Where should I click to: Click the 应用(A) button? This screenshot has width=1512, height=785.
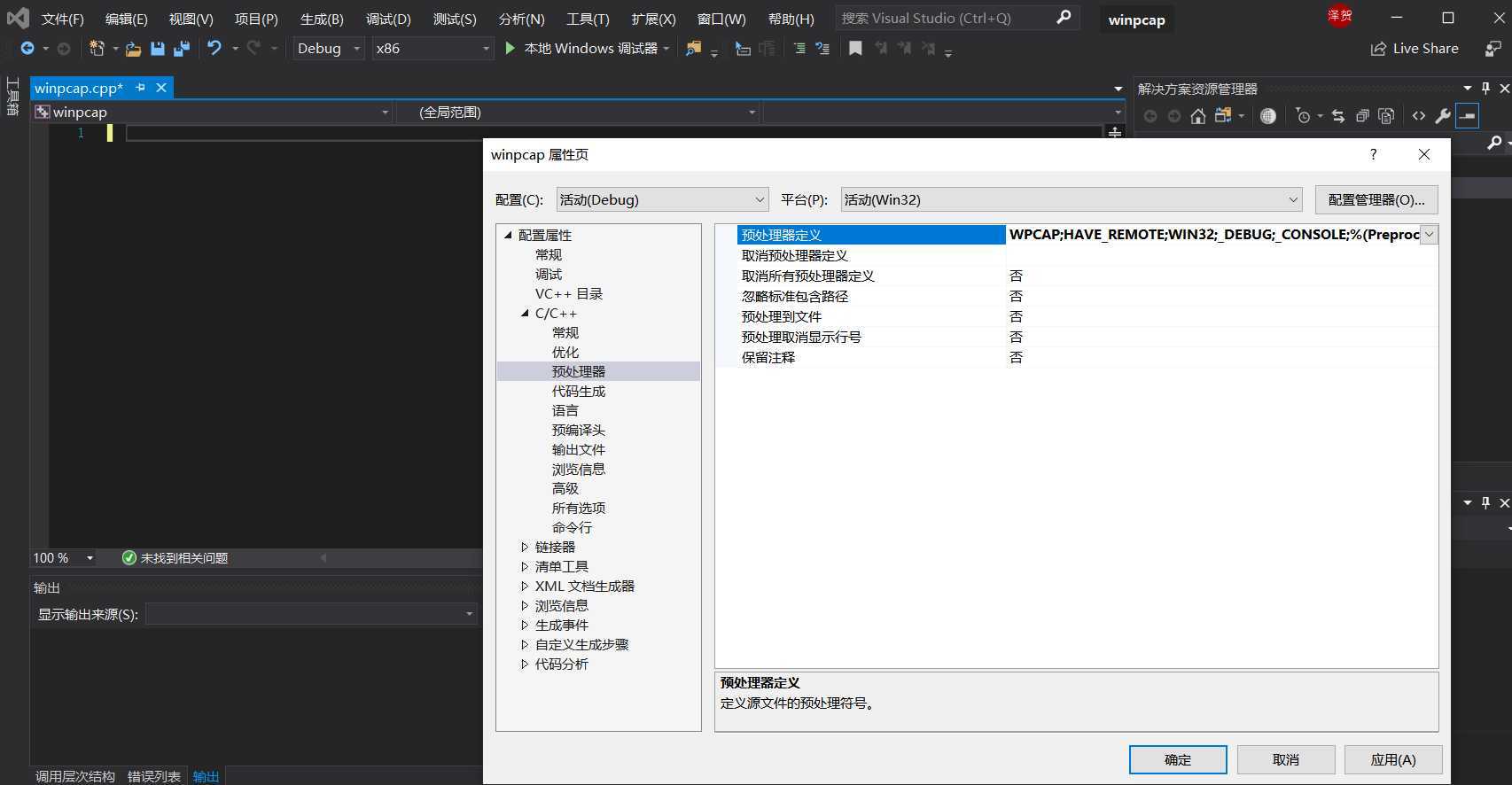click(1393, 759)
